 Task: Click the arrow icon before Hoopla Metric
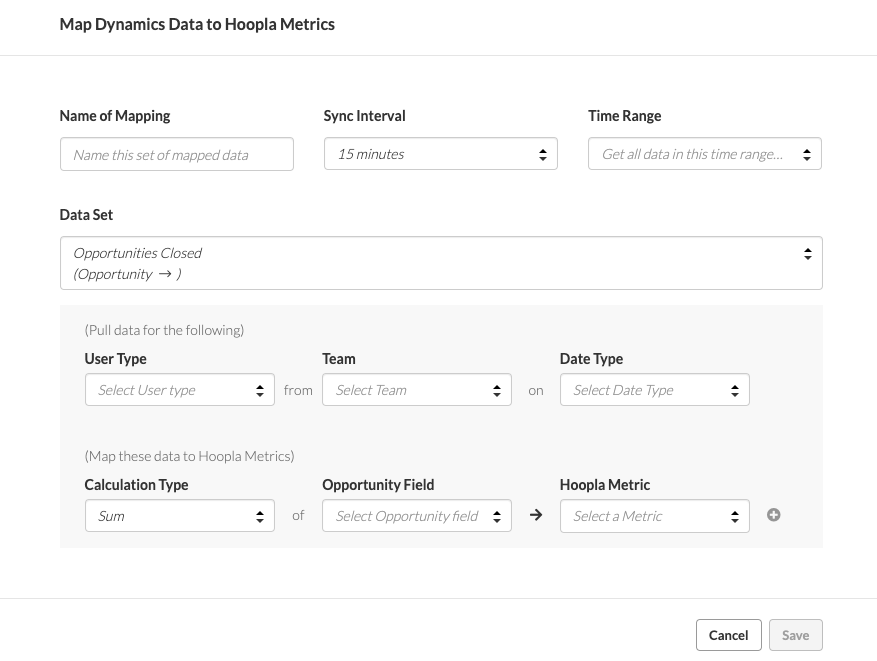click(536, 516)
